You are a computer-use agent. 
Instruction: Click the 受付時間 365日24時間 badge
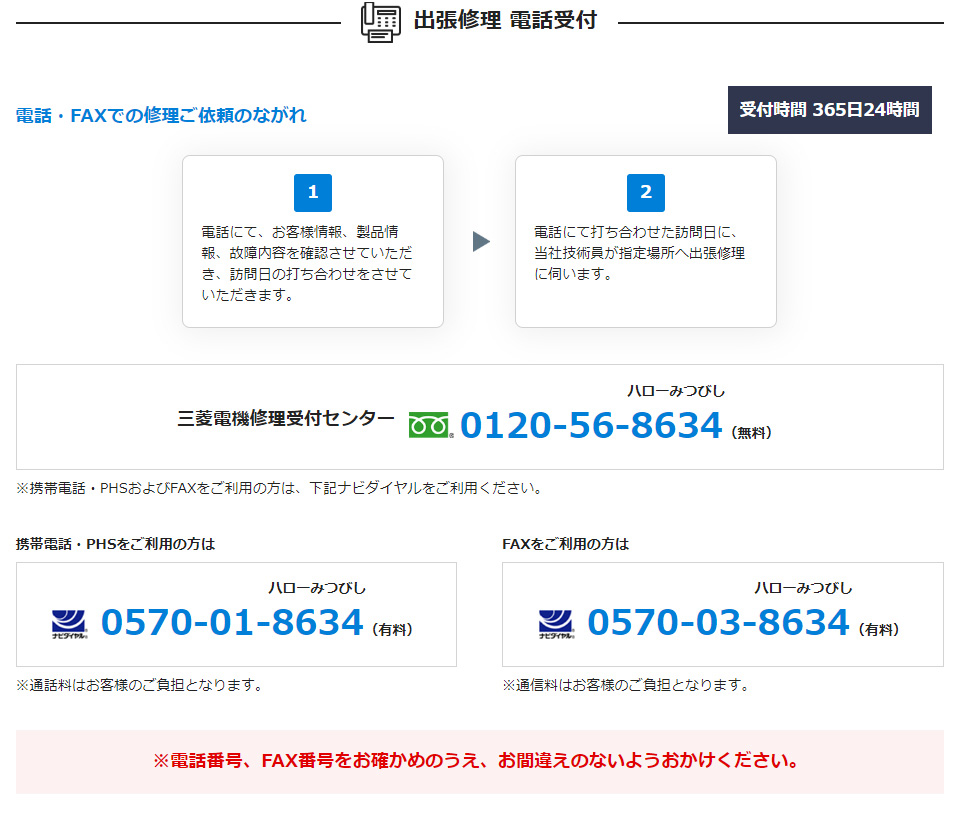tap(829, 110)
